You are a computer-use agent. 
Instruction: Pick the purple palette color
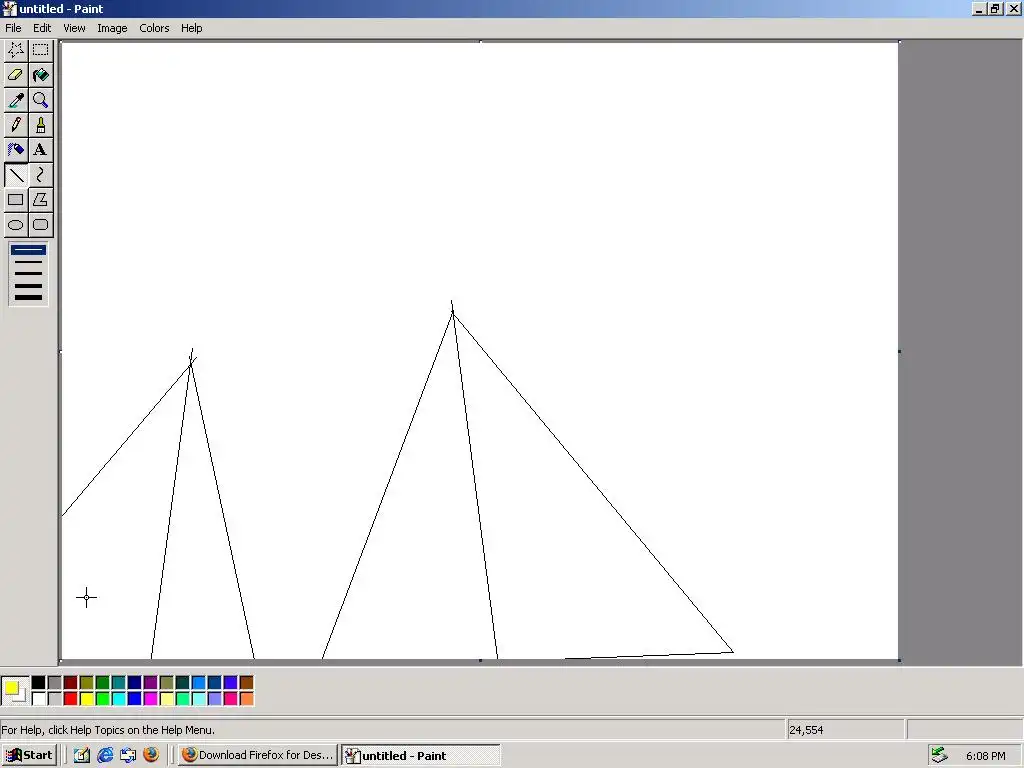tap(150, 683)
